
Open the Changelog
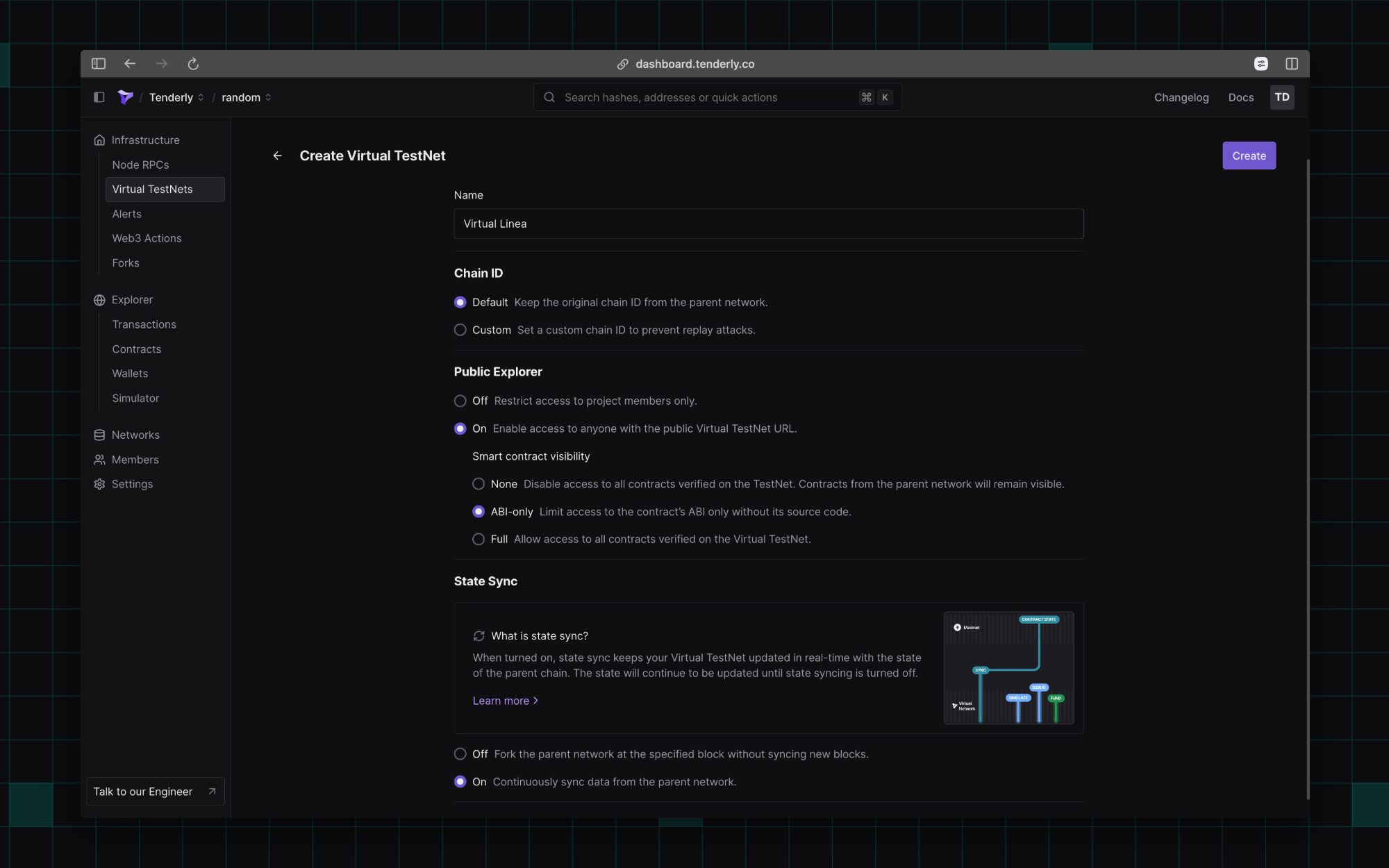click(x=1181, y=97)
